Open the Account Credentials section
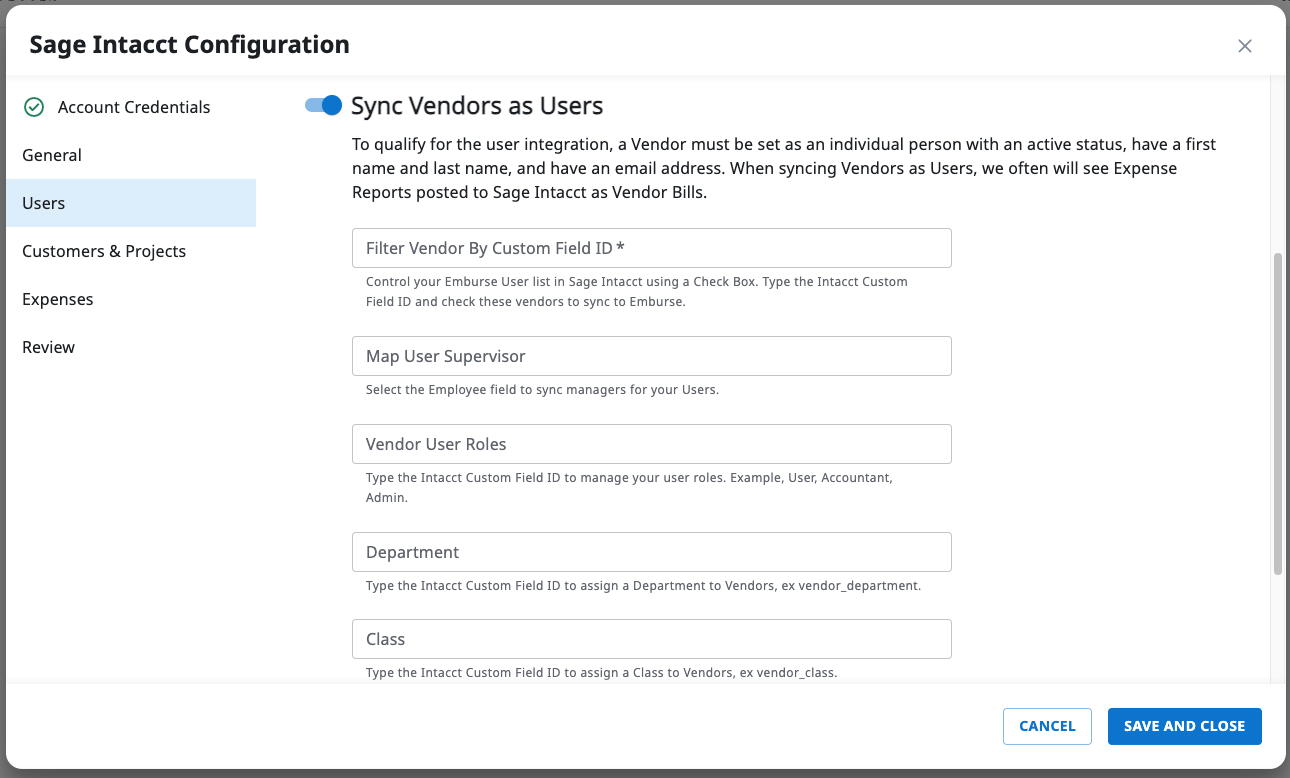The width and height of the screenshot is (1290, 778). 131,107
